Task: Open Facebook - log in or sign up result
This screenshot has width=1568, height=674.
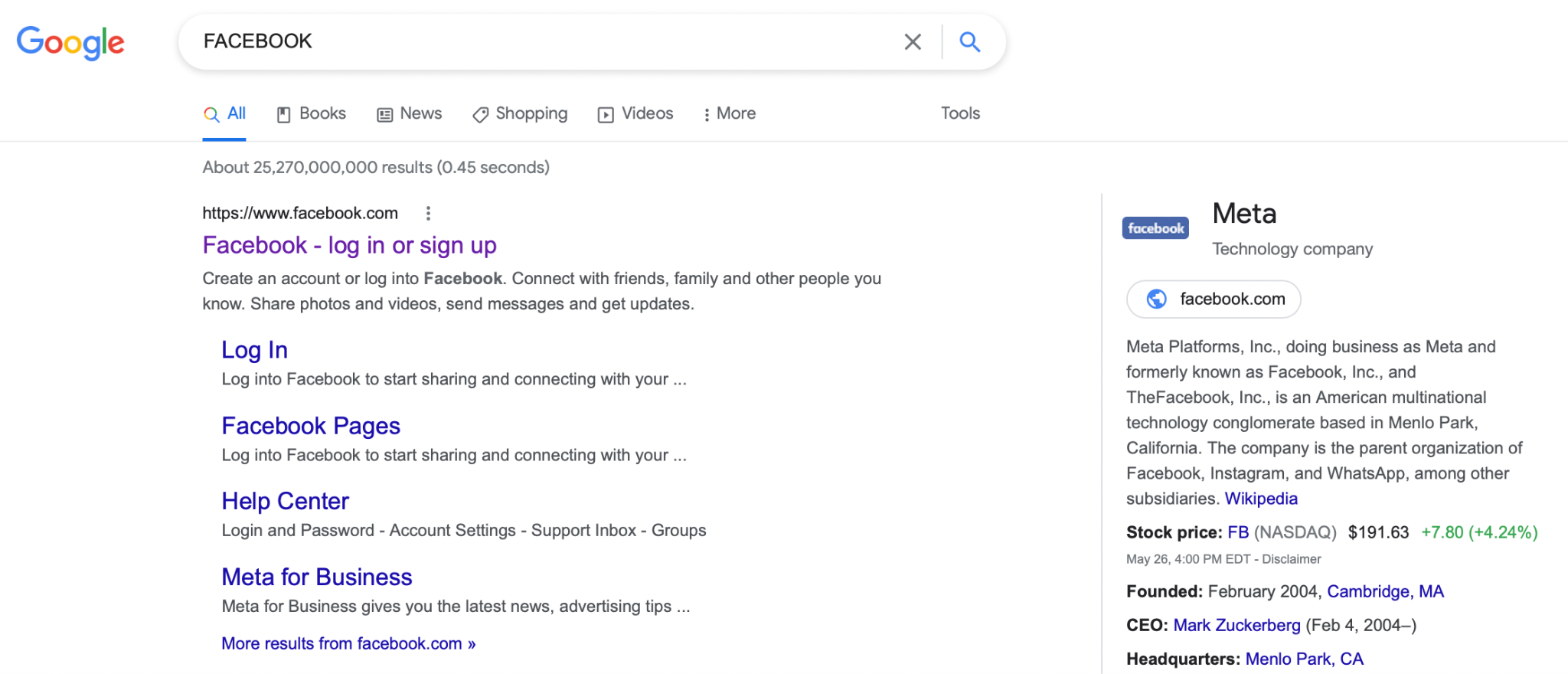Action: pos(349,245)
